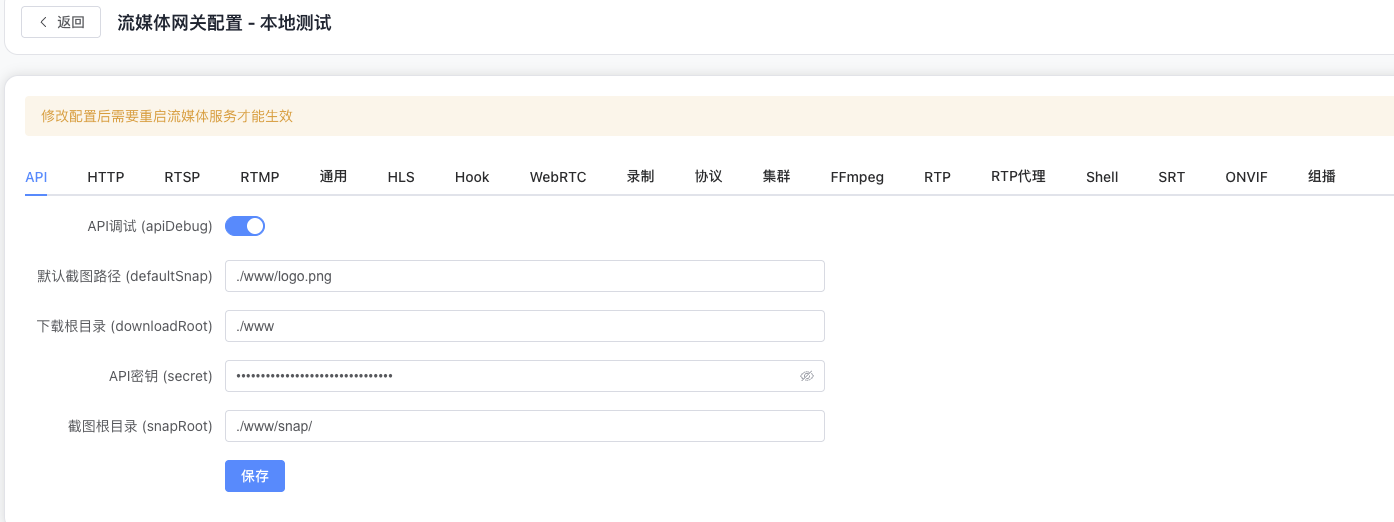Focus the 下载根目录 downloadRoot input field
1394x522 pixels.
coord(524,326)
